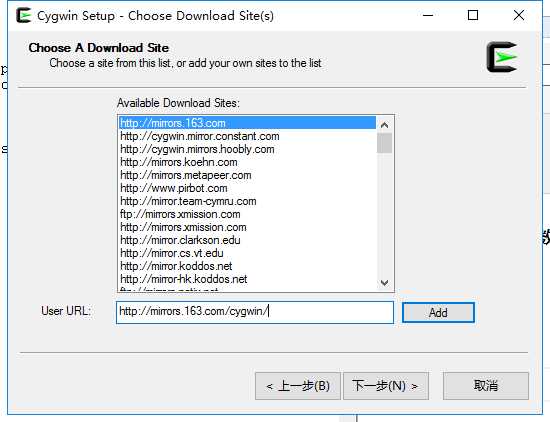Screen dimensions: 550x422
Task: Cancel setup with 取消 button
Action: (x=486, y=386)
